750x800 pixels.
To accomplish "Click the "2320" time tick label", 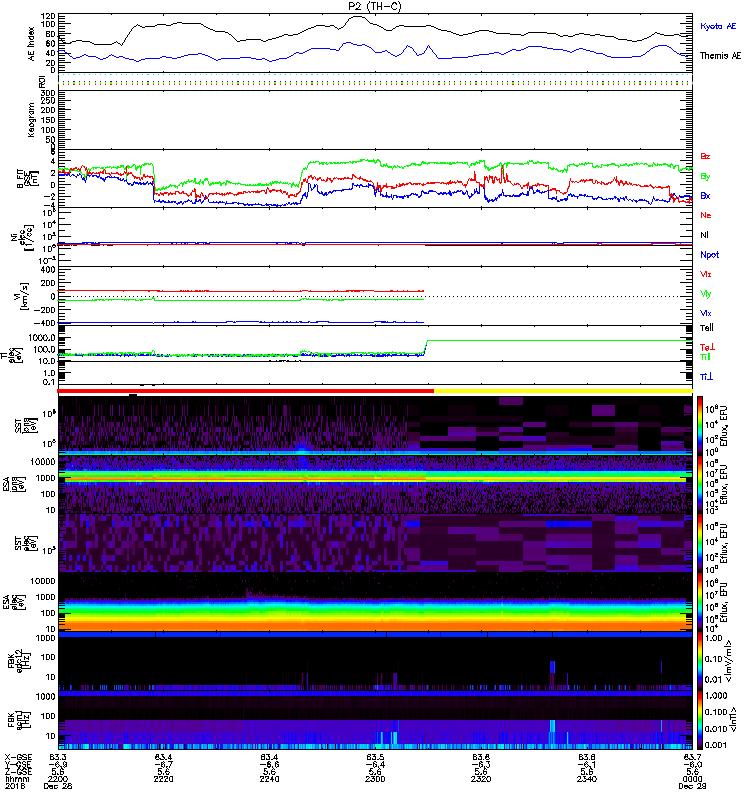I will point(481,779).
